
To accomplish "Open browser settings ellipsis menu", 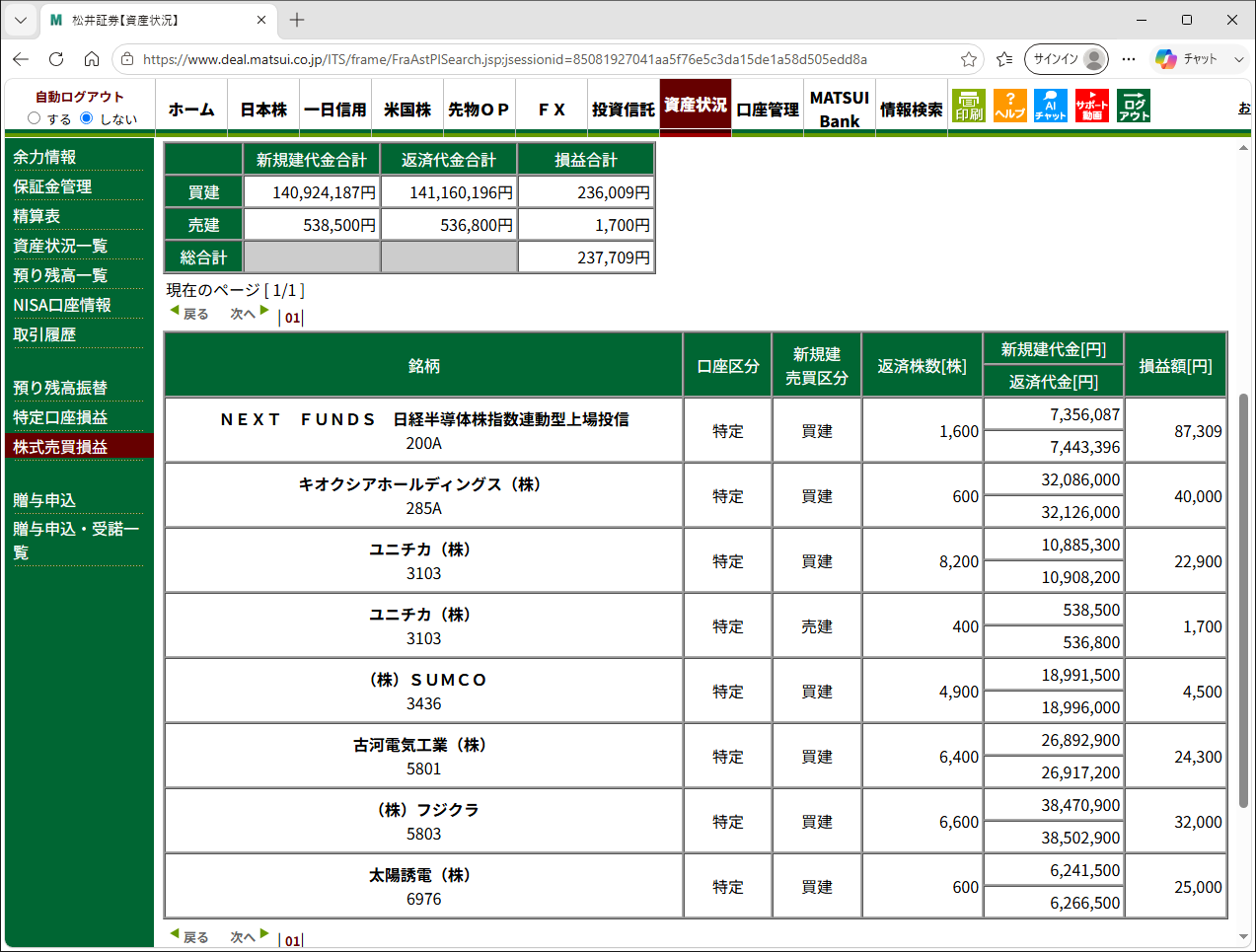I will click(x=1129, y=59).
